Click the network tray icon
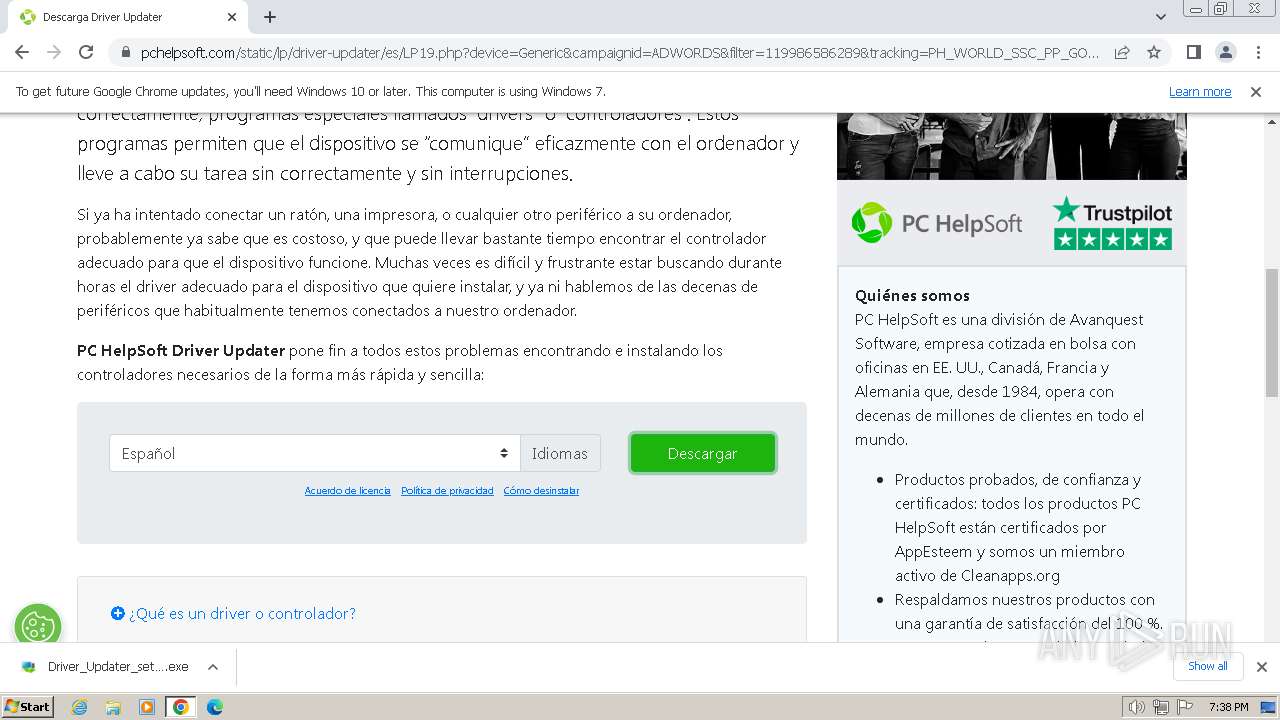Screen dimensions: 1280x720 (1161, 707)
